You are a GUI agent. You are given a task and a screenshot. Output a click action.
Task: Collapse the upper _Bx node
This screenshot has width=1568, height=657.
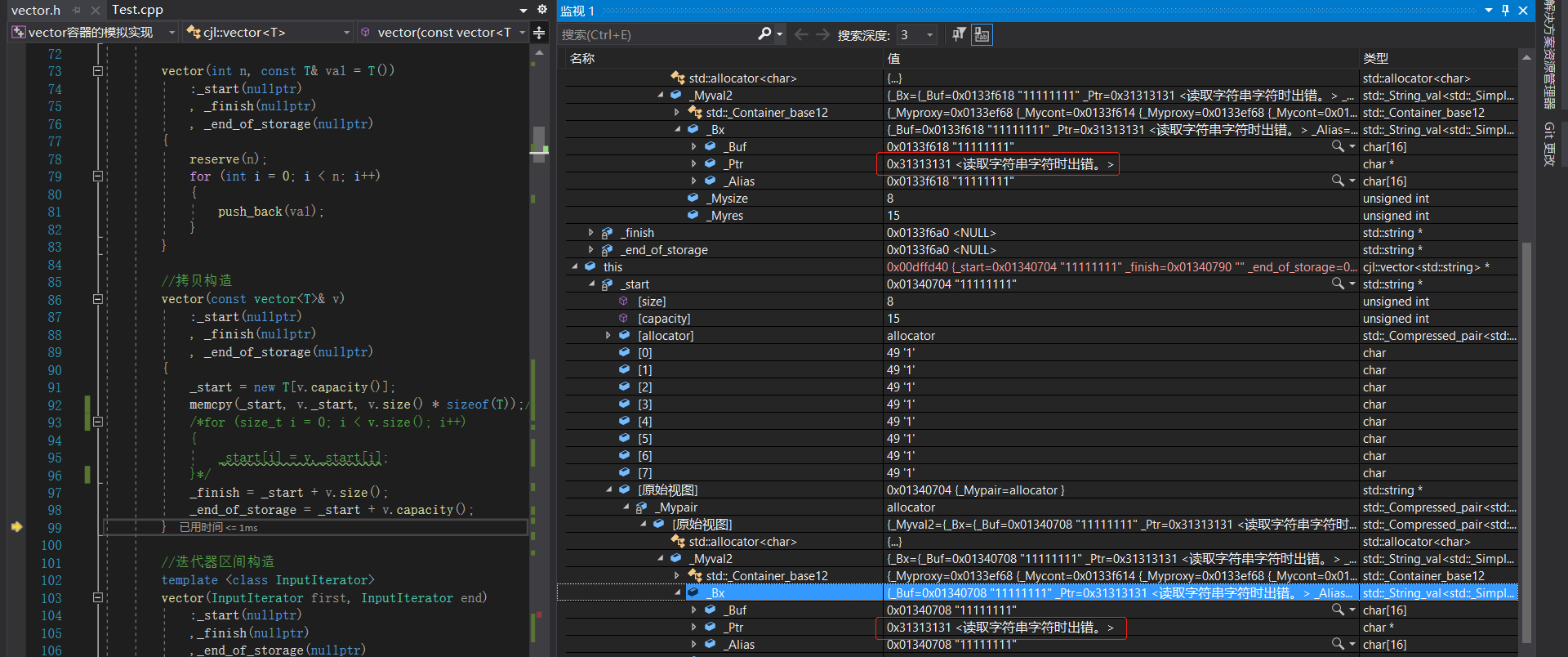point(678,129)
